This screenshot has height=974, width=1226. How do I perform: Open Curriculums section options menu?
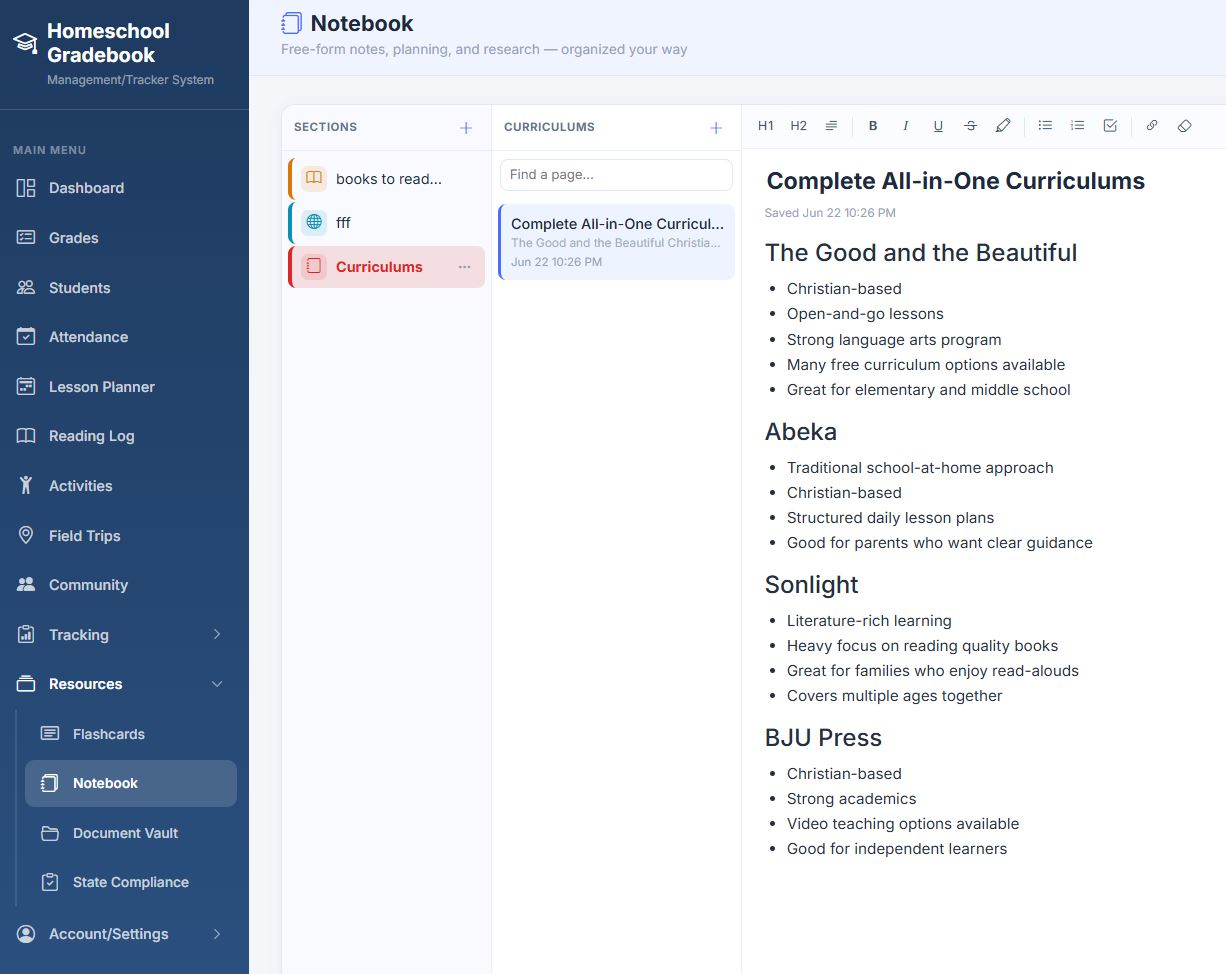[x=464, y=267]
